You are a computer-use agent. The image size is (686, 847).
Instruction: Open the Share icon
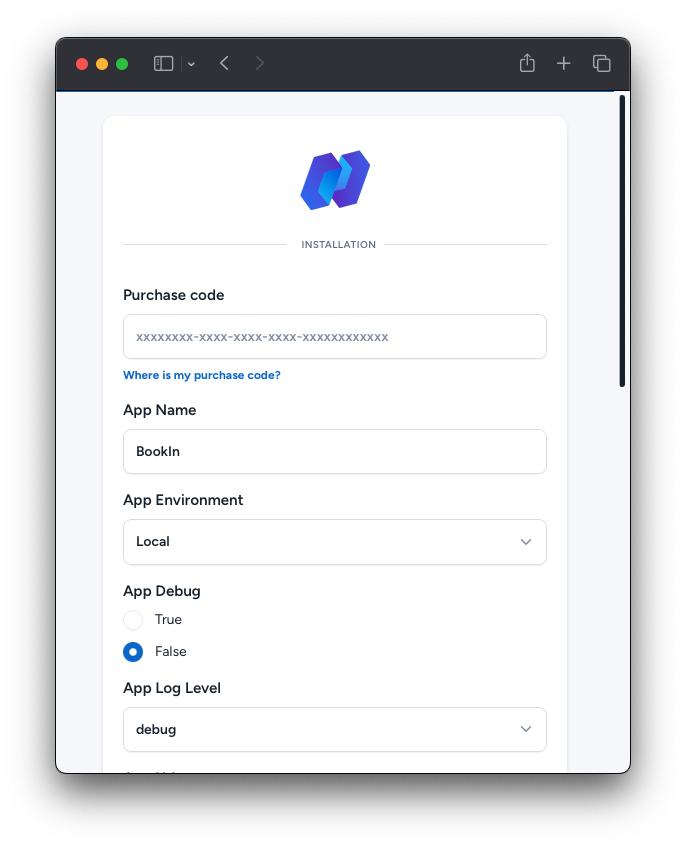coord(527,64)
